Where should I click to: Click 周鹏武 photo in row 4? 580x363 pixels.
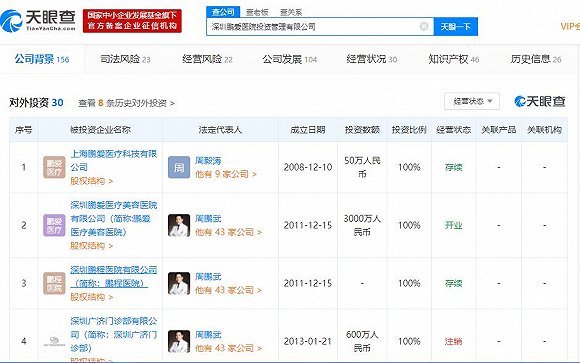tap(179, 341)
